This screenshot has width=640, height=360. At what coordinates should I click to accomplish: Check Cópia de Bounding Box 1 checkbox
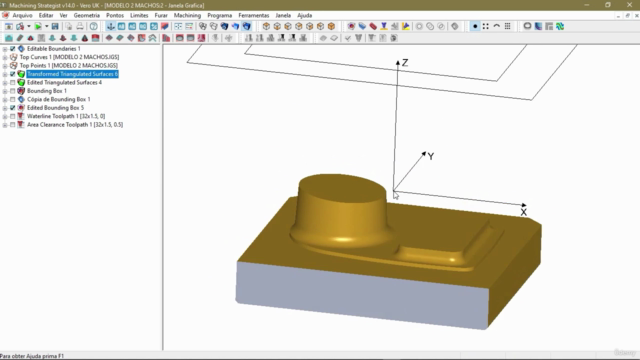point(13,99)
